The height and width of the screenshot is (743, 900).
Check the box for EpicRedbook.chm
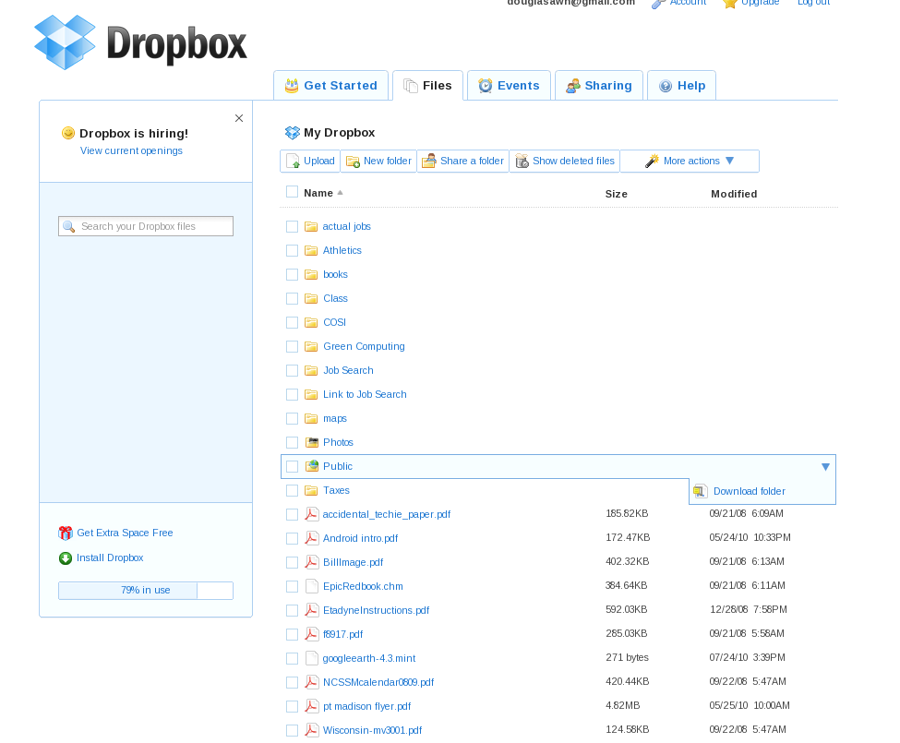(x=292, y=587)
